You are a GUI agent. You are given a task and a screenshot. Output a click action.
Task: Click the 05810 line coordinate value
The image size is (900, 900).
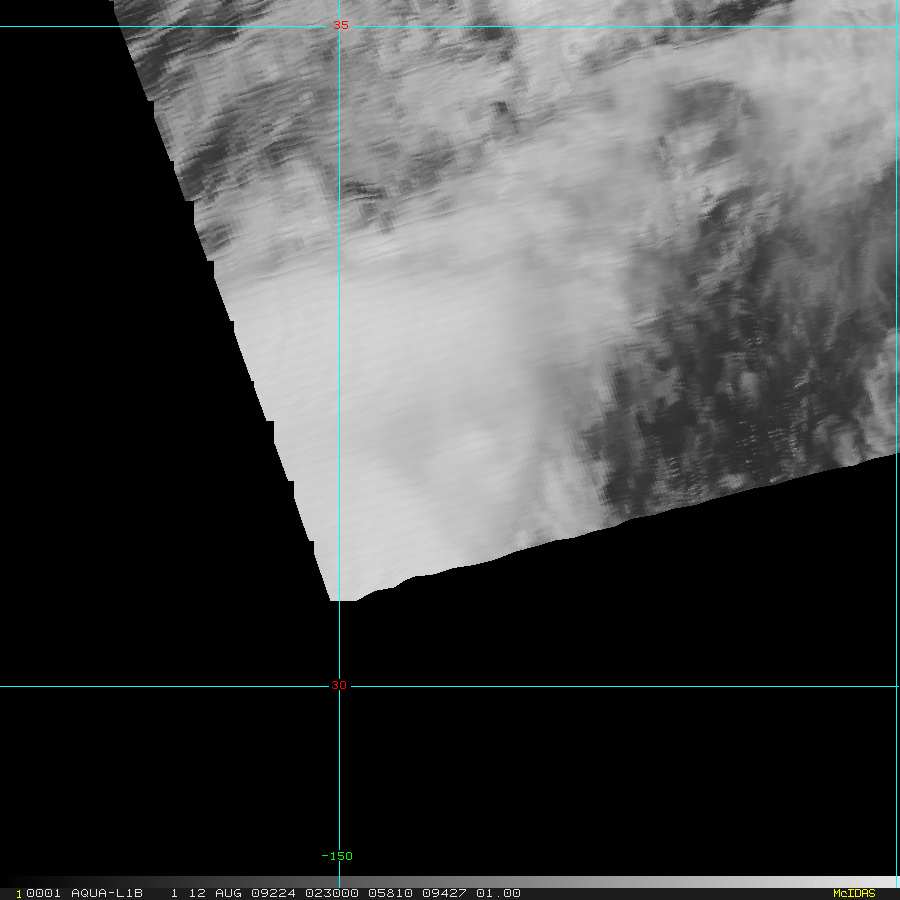(x=390, y=893)
